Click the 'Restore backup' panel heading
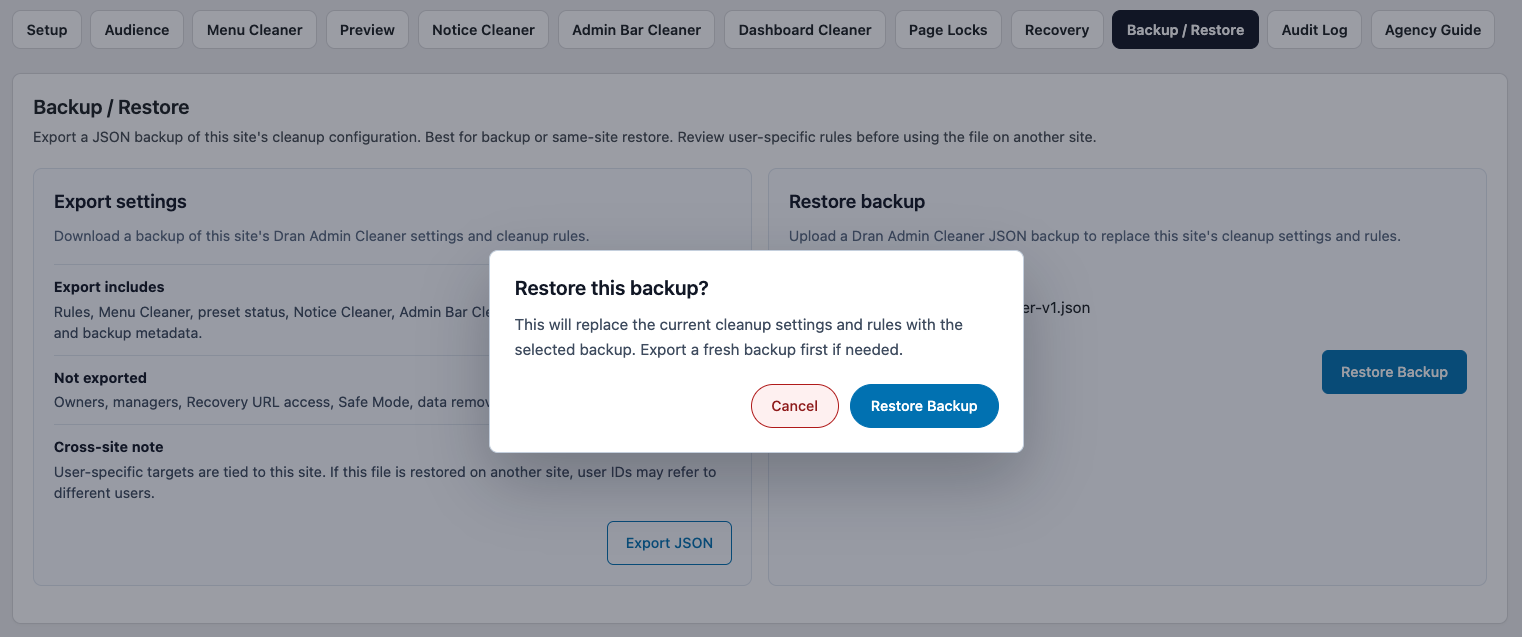This screenshot has width=1522, height=637. coord(857,201)
